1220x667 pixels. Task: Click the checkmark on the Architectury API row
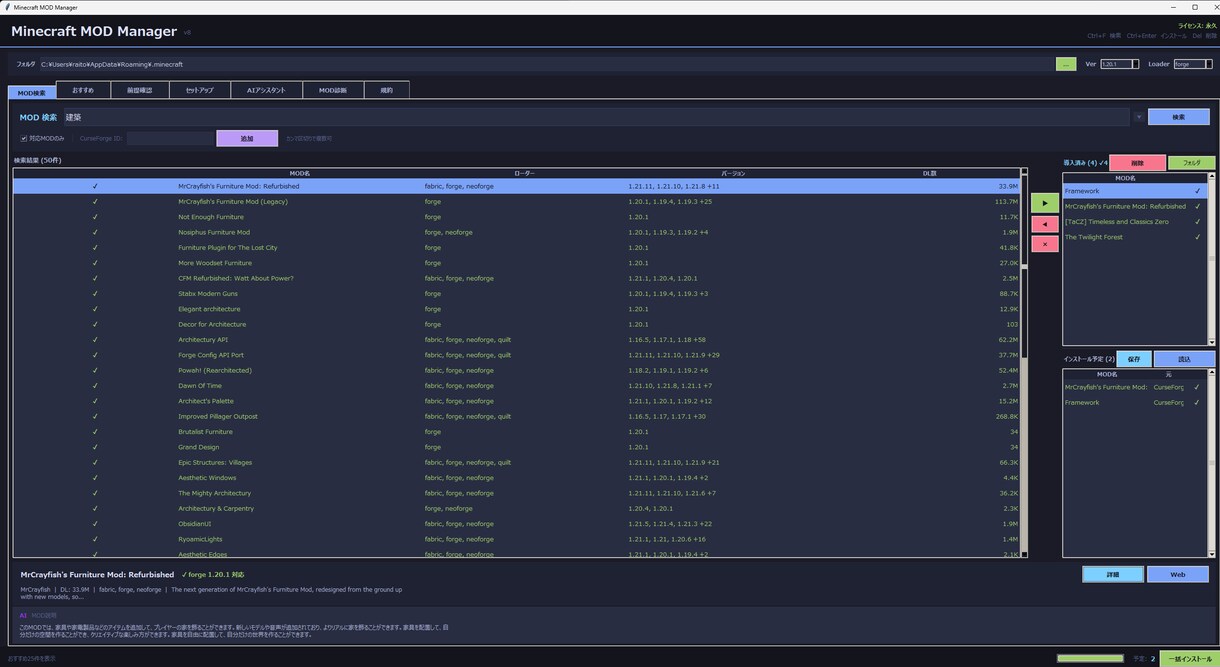click(x=95, y=340)
